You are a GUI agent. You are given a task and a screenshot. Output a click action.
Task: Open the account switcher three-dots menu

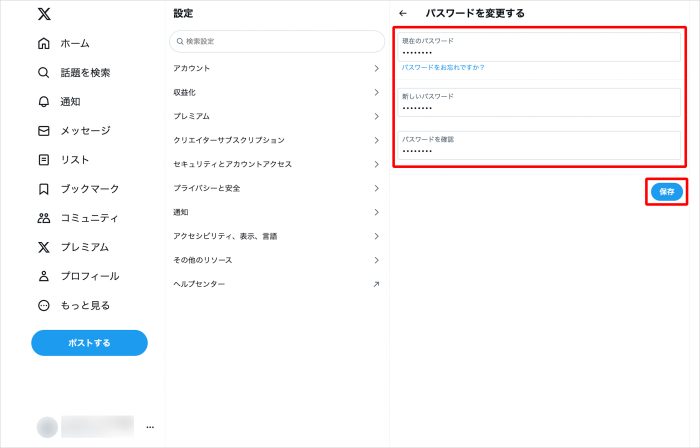coord(150,427)
